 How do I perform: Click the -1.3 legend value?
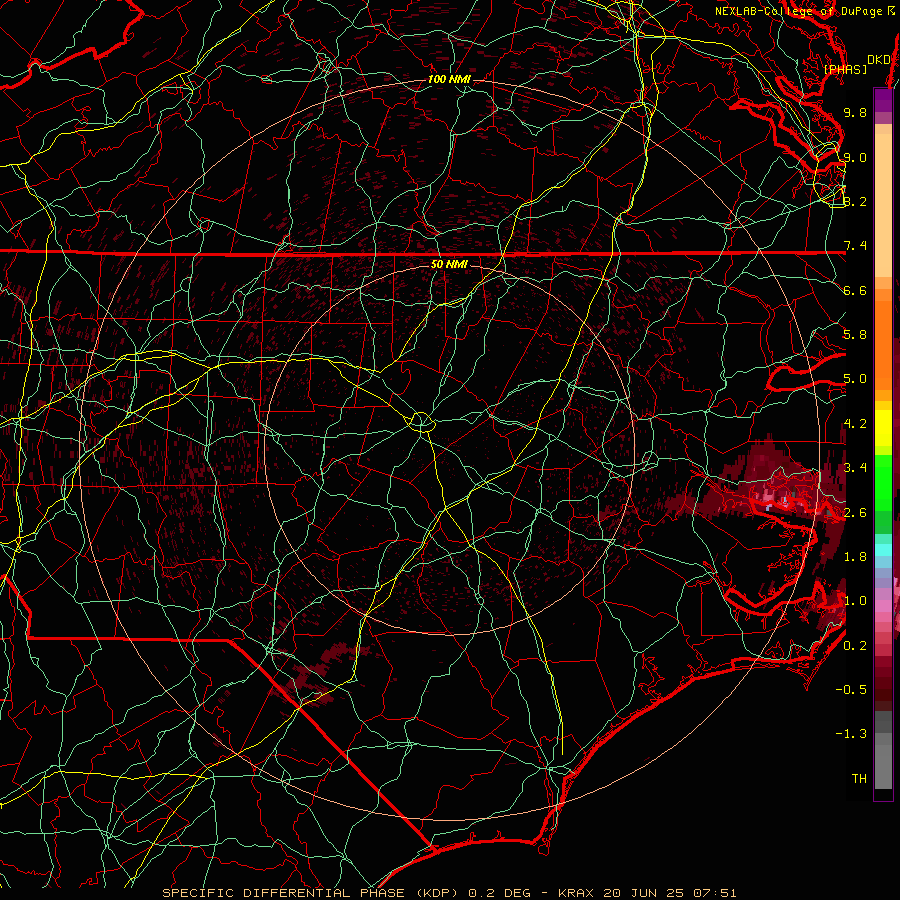851,734
